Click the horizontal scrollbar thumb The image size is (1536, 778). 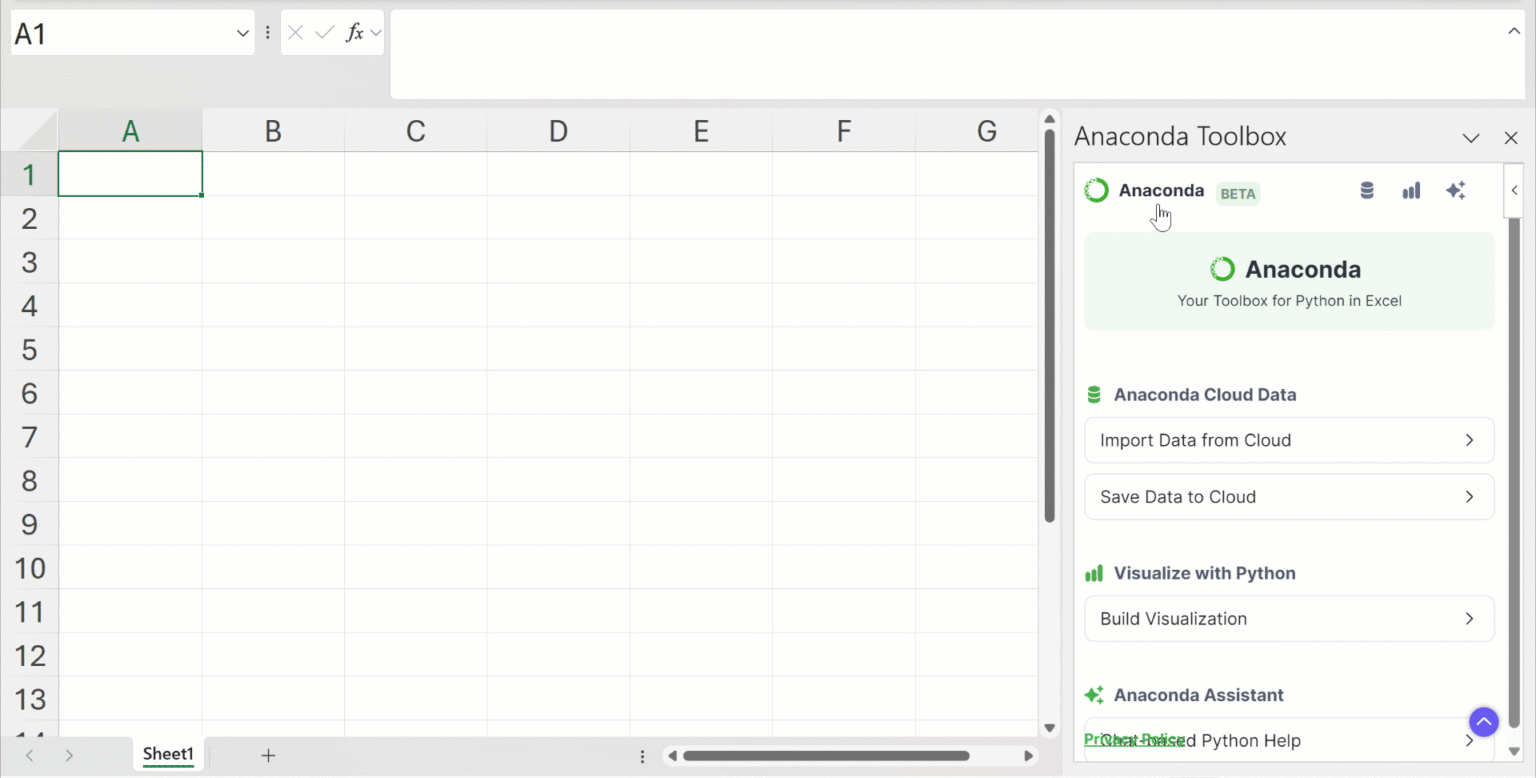pos(826,756)
